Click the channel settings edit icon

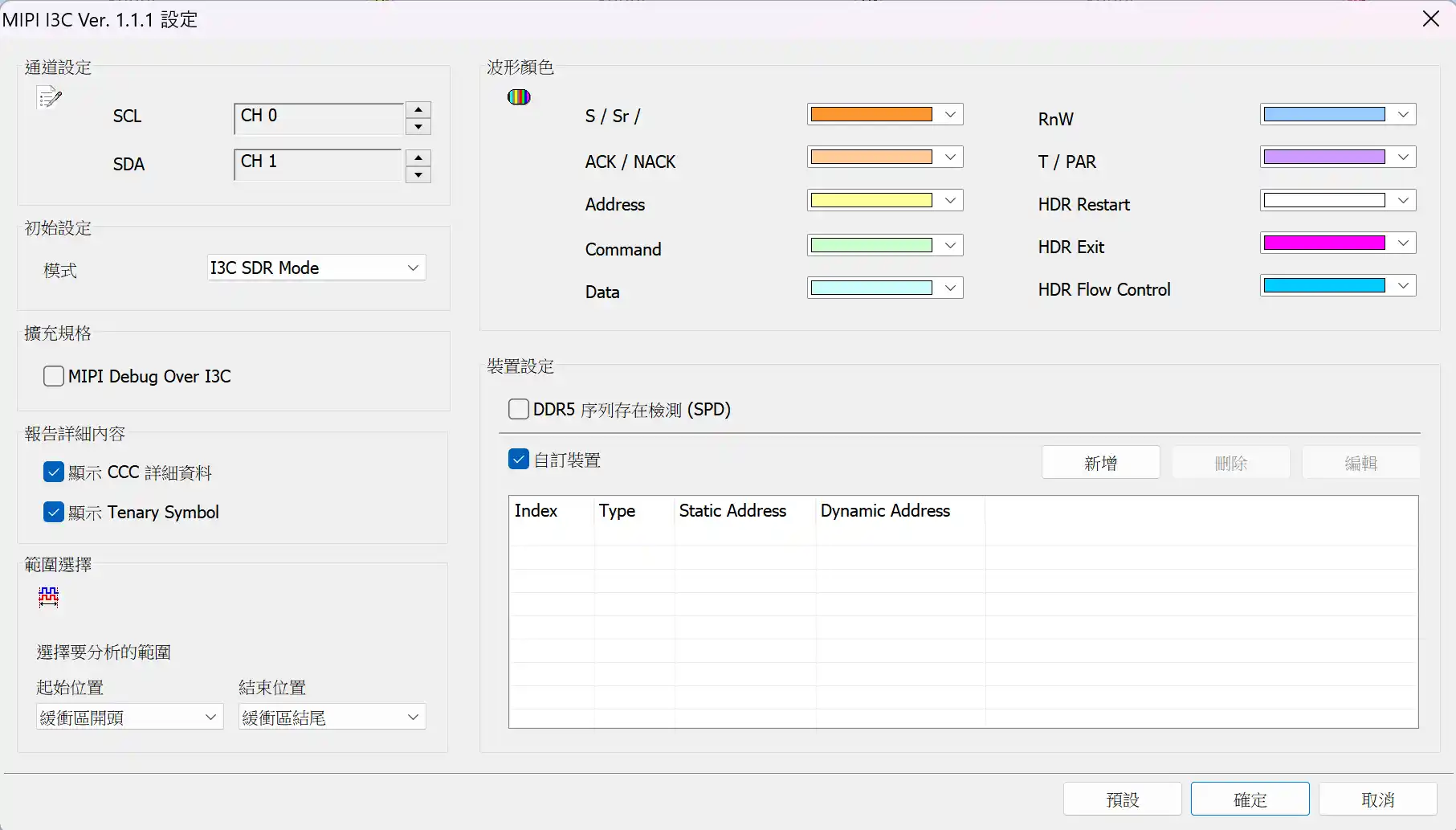(49, 97)
